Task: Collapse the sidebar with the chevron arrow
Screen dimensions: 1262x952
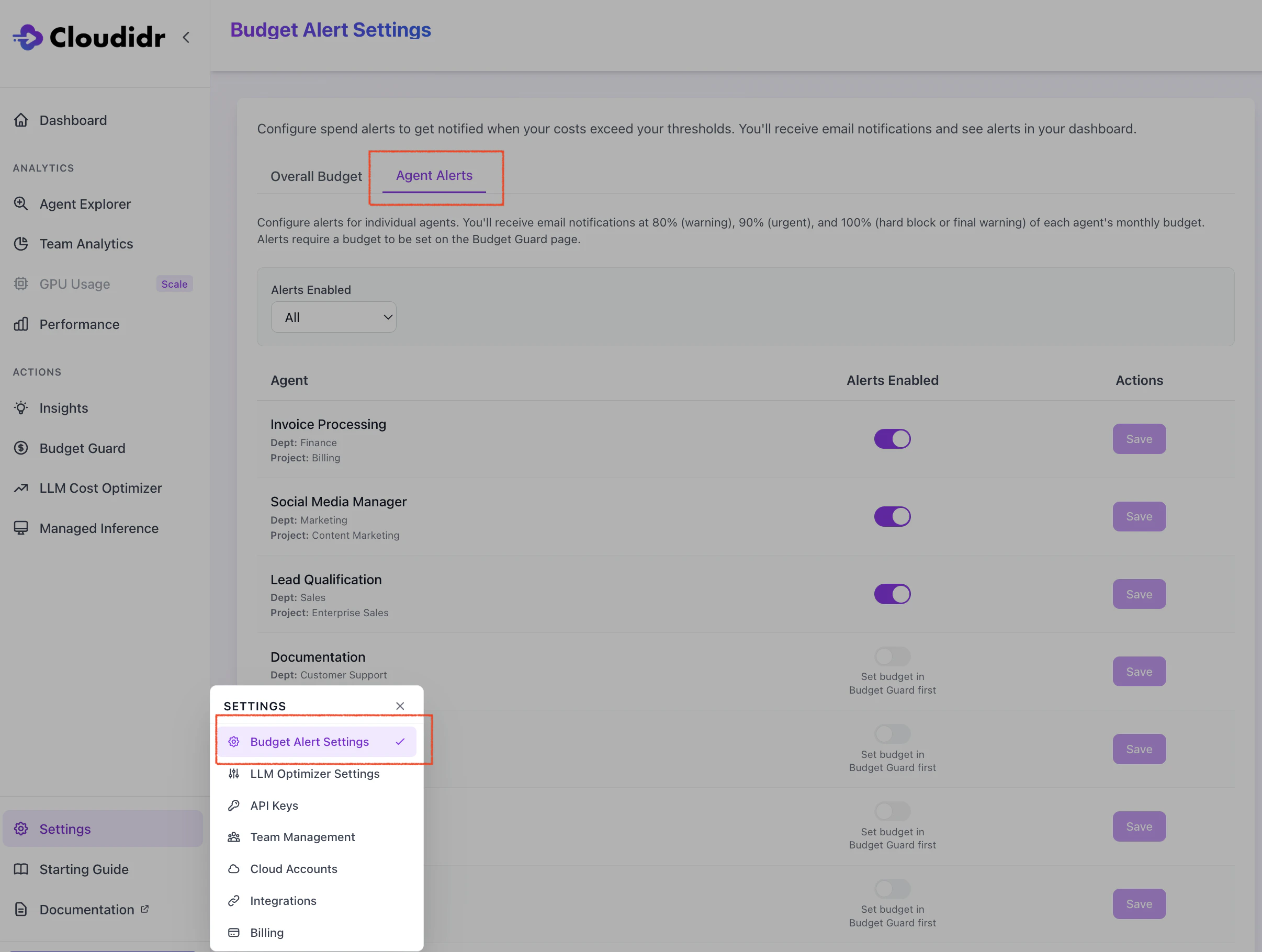Action: (186, 37)
